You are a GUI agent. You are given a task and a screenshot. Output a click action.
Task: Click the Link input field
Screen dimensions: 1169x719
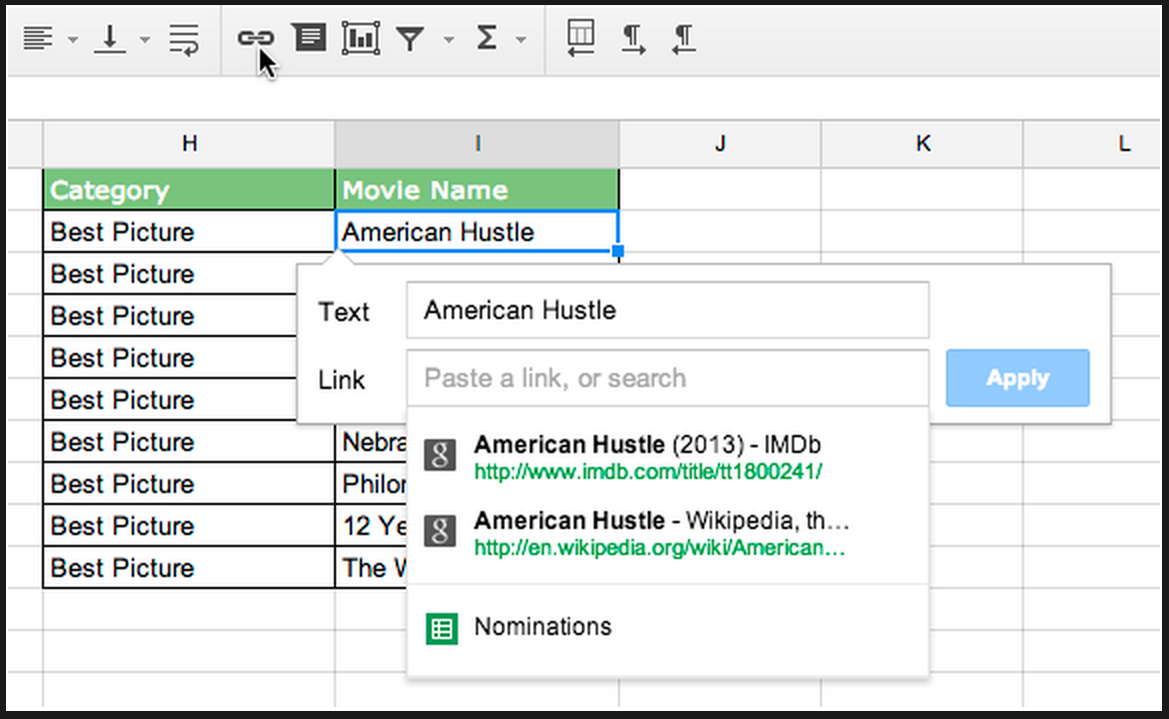(667, 378)
